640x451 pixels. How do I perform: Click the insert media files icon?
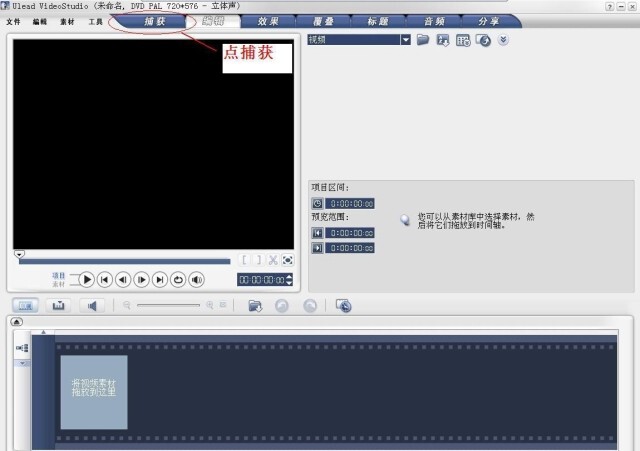point(255,306)
